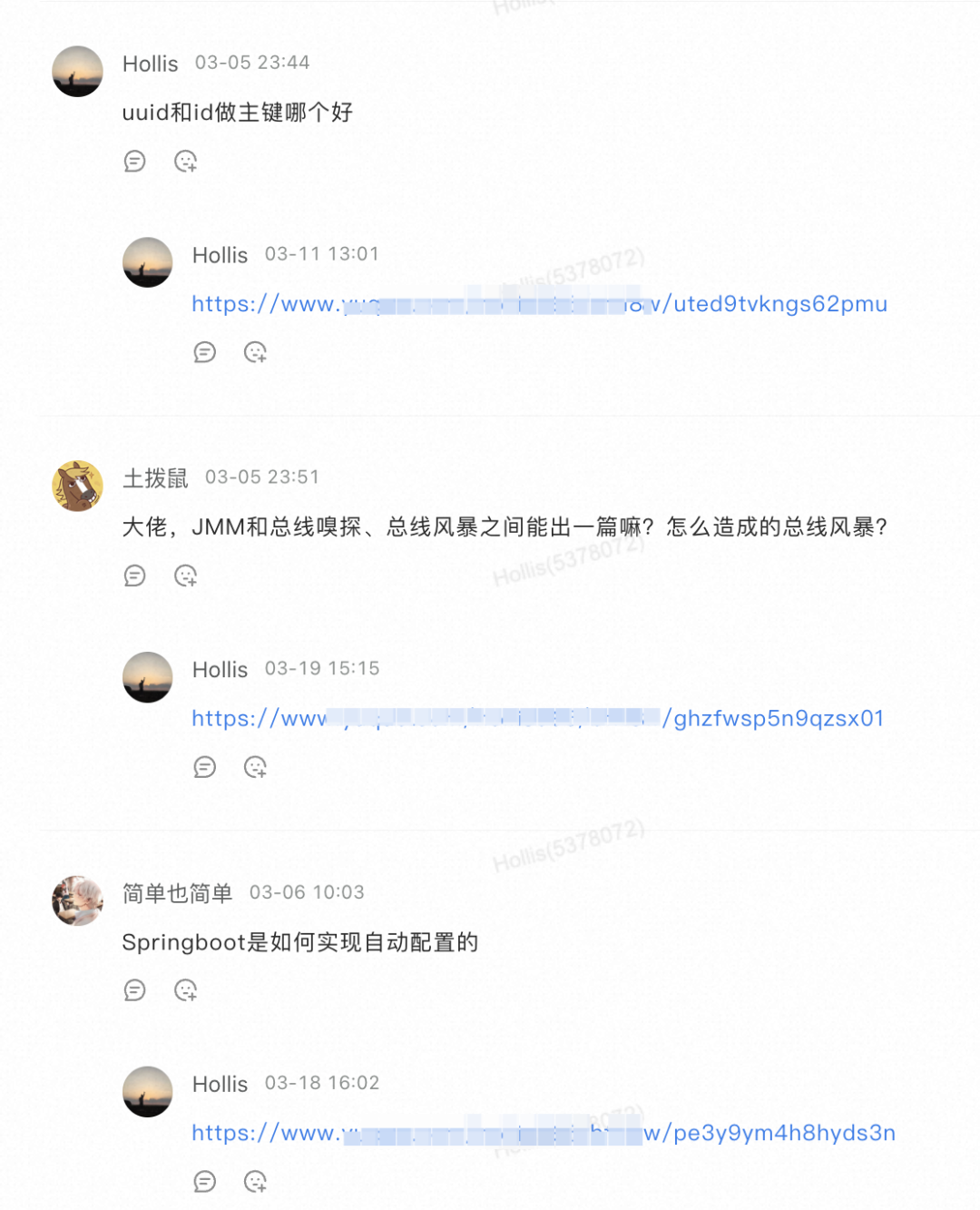
Task: React with emoji to 土拨鼠's comment
Action: click(186, 575)
